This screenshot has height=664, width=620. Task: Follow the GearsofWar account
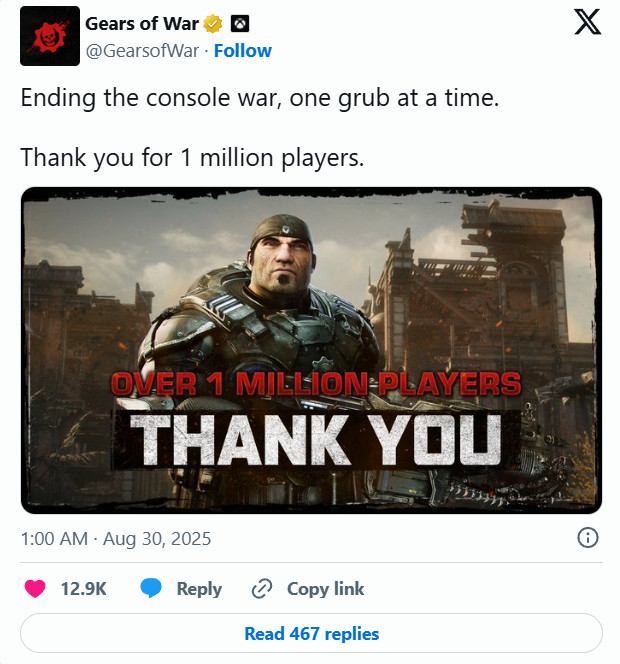[245, 50]
